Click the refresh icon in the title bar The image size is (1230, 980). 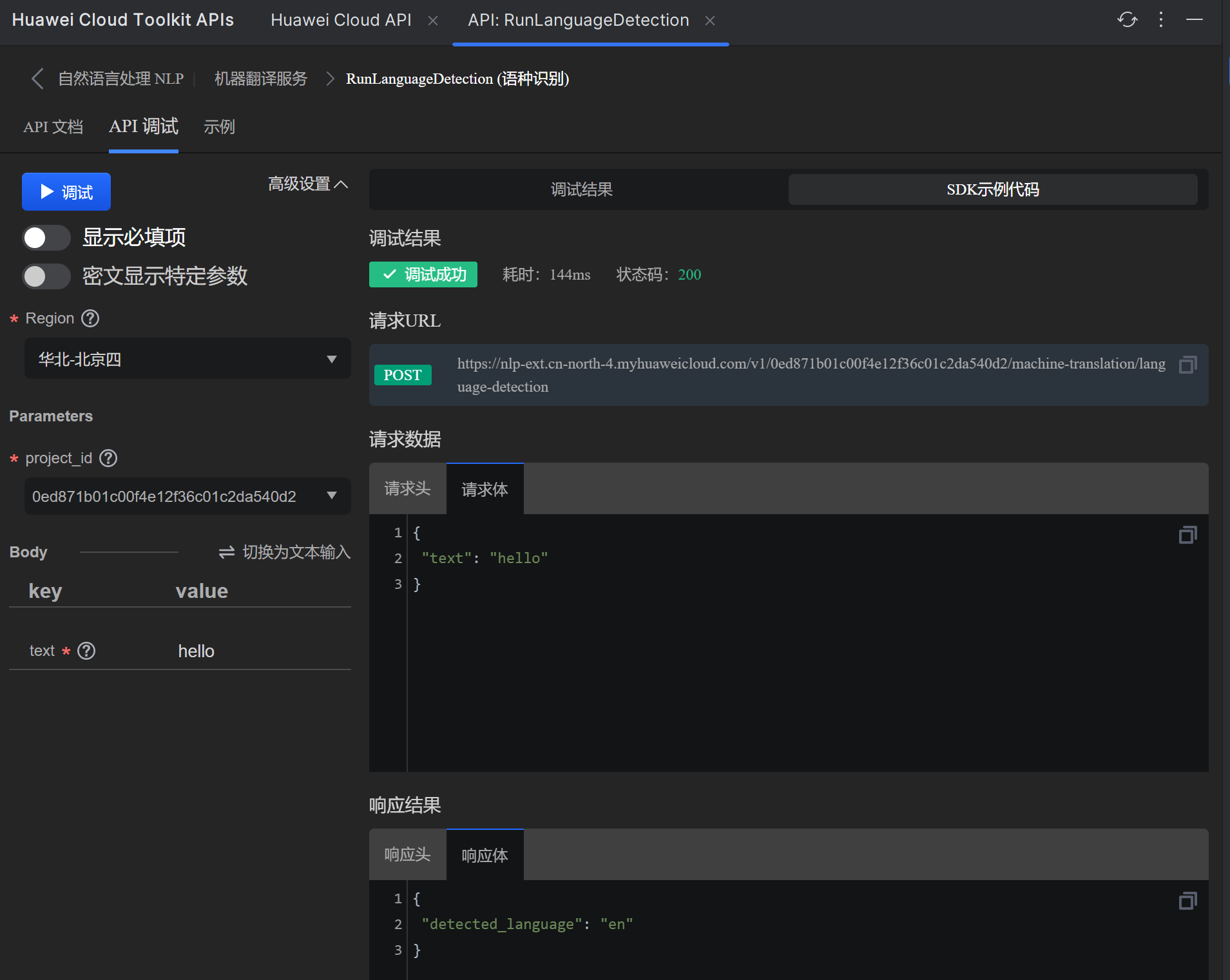coord(1127,20)
